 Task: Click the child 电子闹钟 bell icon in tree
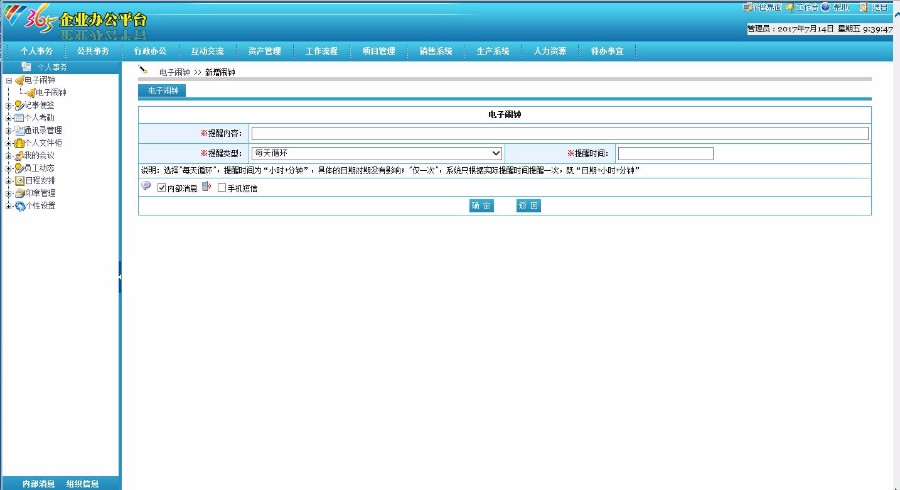click(x=30, y=92)
